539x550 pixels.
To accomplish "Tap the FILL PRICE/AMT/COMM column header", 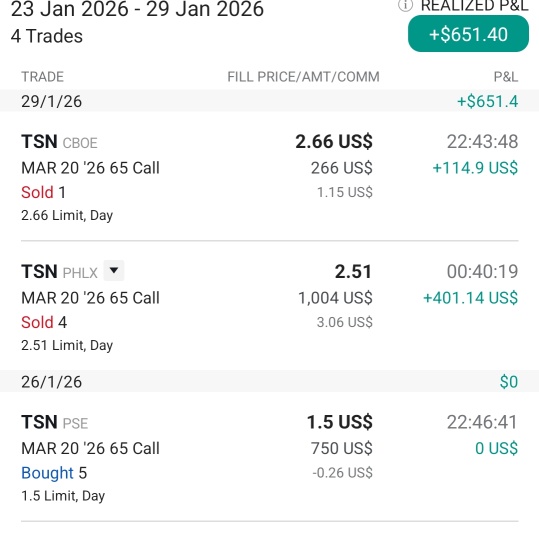I will point(303,77).
